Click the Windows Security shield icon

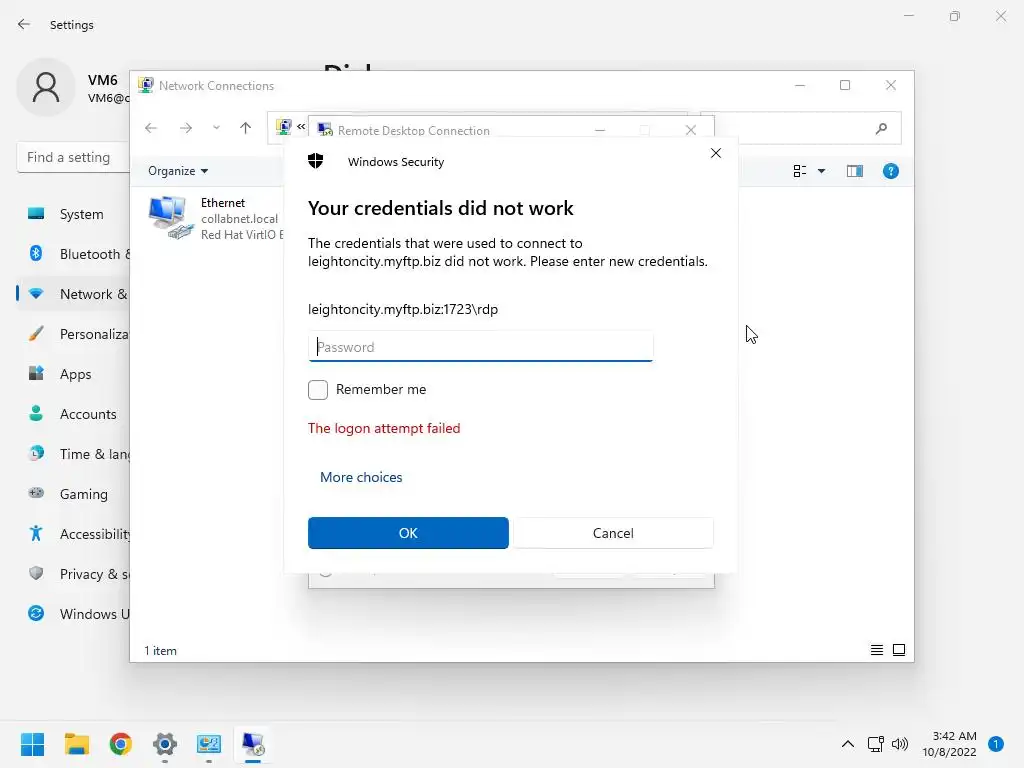[316, 161]
